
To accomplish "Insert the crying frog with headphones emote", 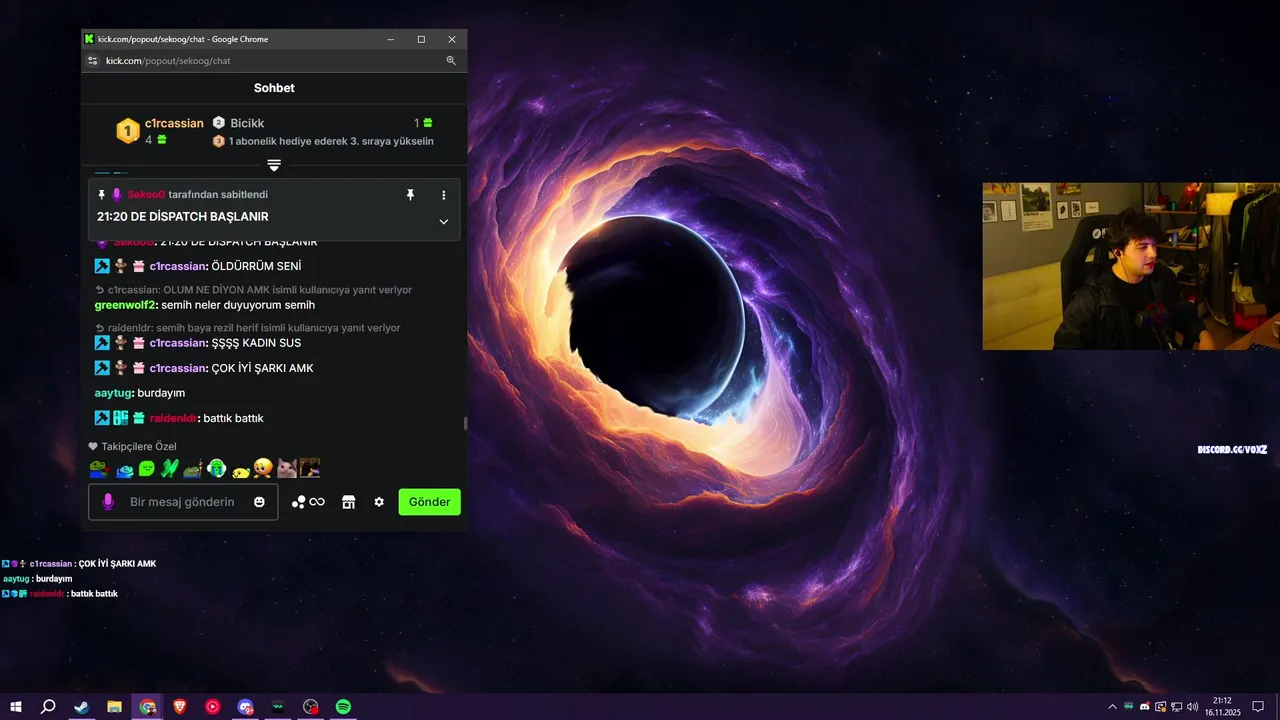I will click(217, 467).
